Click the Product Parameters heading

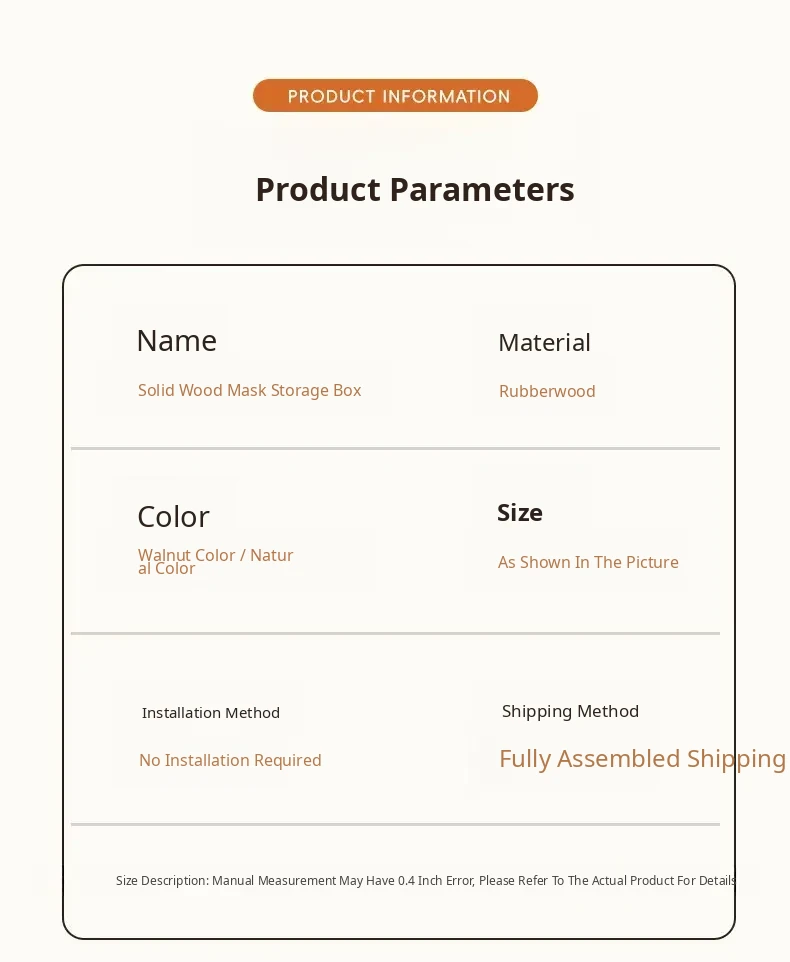[415, 189]
